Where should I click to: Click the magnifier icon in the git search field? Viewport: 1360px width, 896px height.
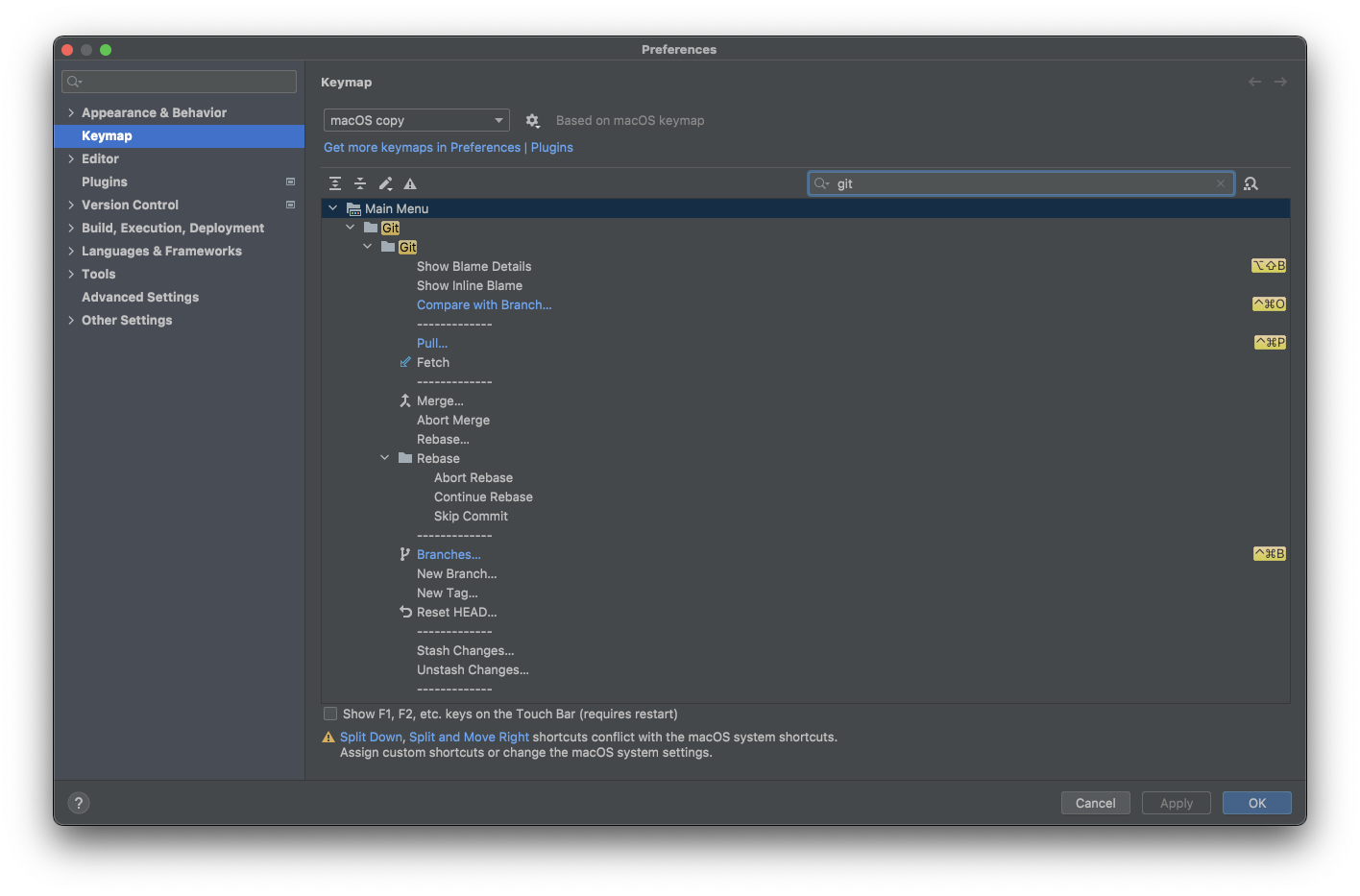tap(821, 183)
